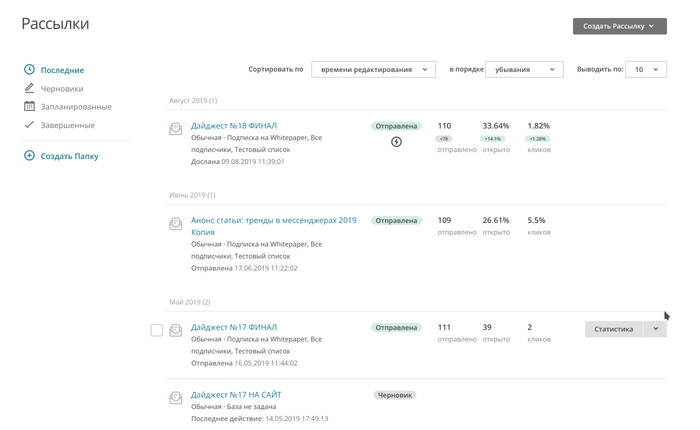Open the Выводить по count dropdown
700x430 pixels.
(645, 69)
